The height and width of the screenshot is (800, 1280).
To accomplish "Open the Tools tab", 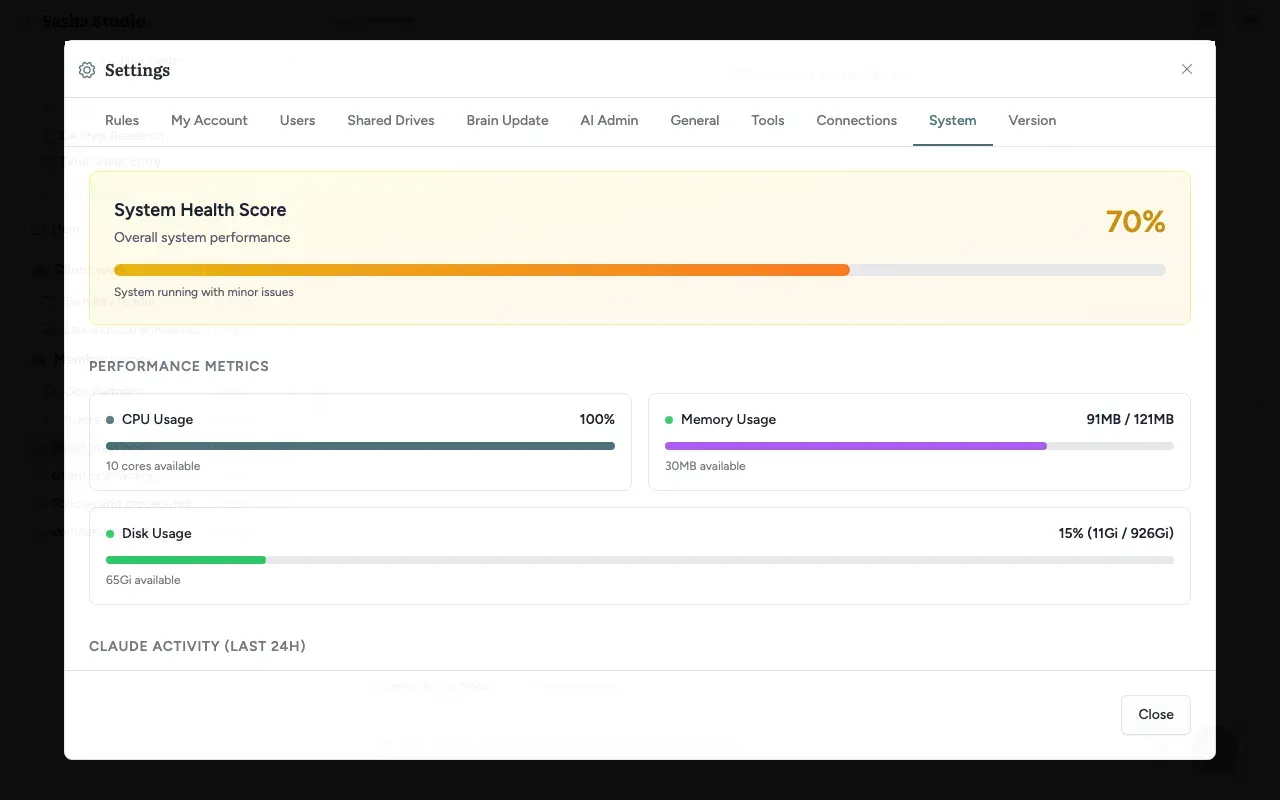I will (768, 120).
